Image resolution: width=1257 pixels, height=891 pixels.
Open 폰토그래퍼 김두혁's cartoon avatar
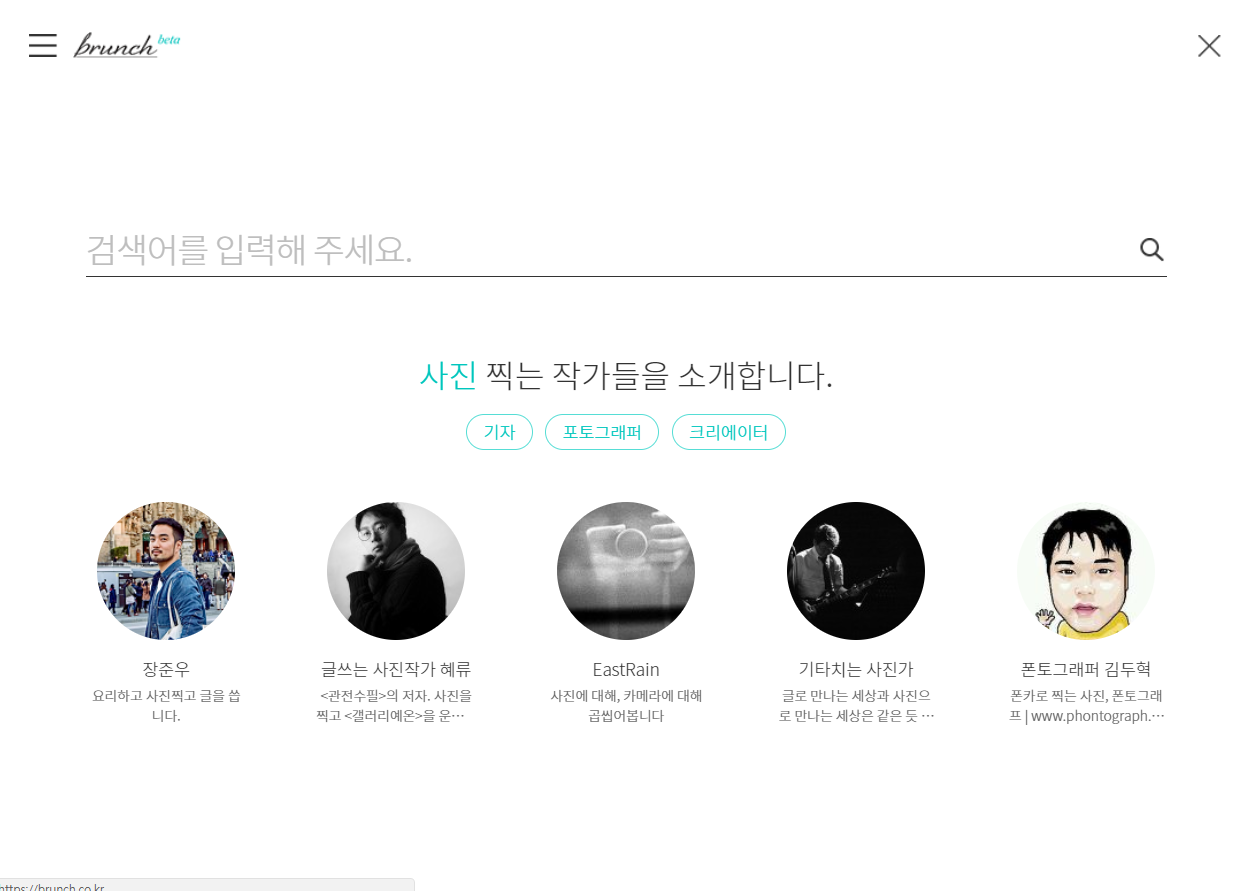click(x=1086, y=571)
